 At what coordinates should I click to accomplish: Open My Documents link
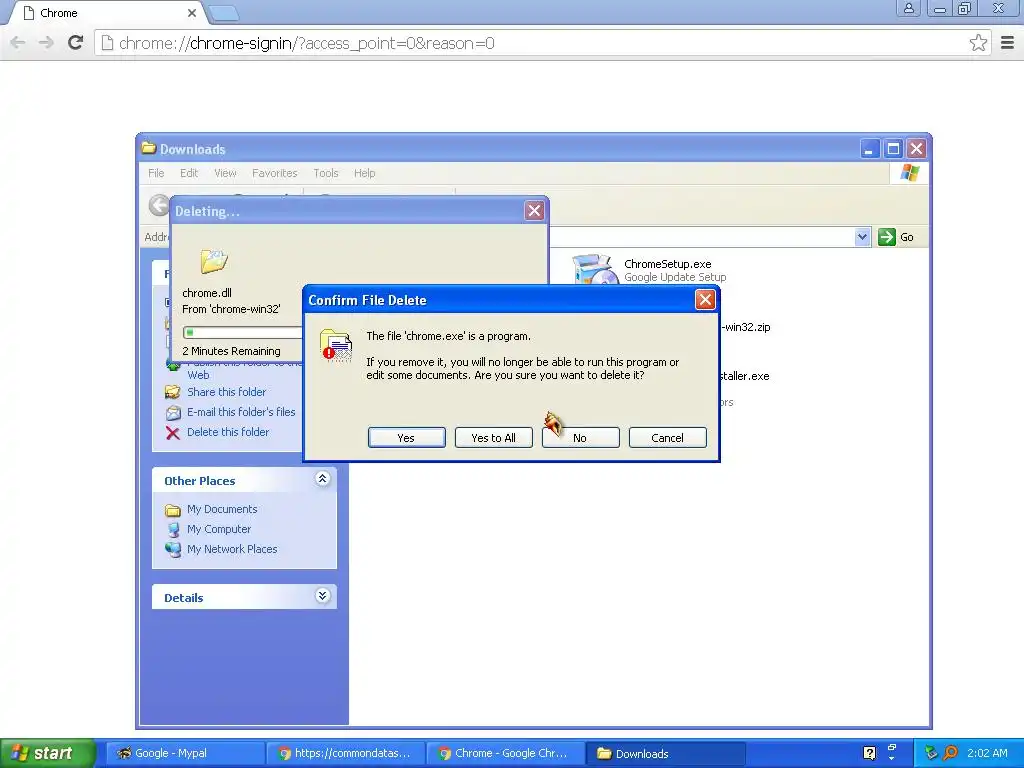[222, 509]
